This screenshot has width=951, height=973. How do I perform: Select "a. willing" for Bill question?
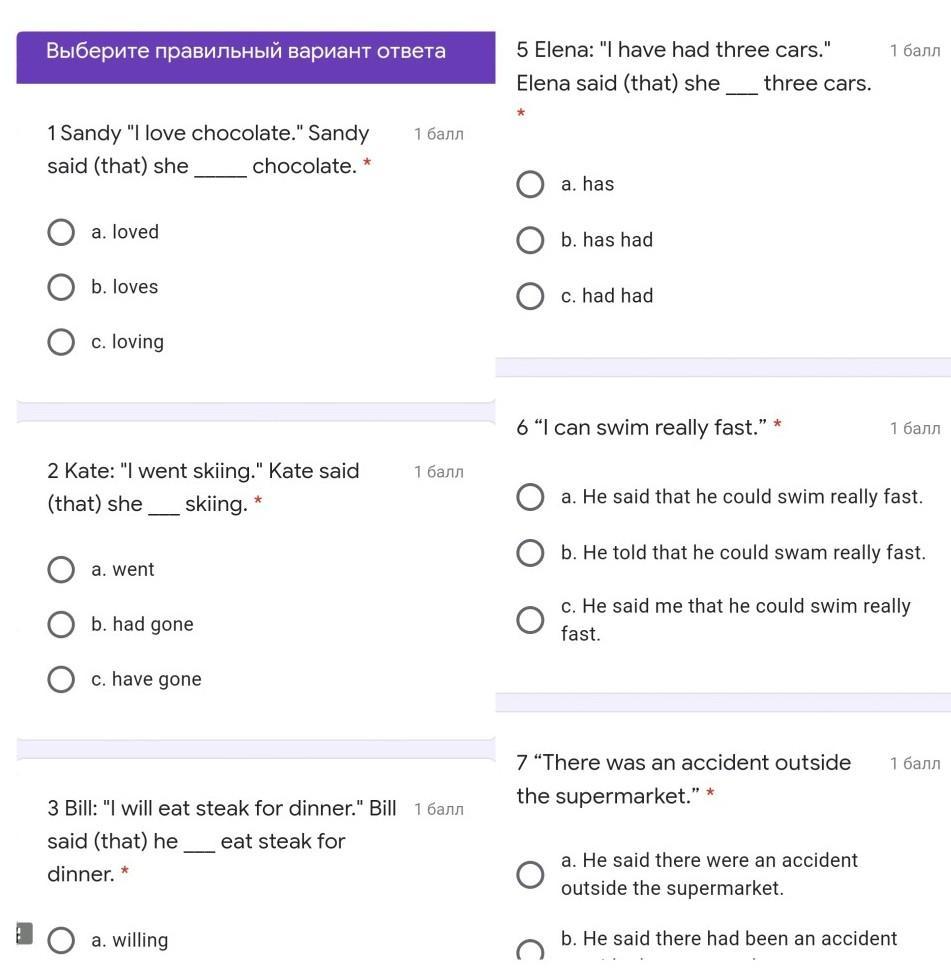[61, 941]
